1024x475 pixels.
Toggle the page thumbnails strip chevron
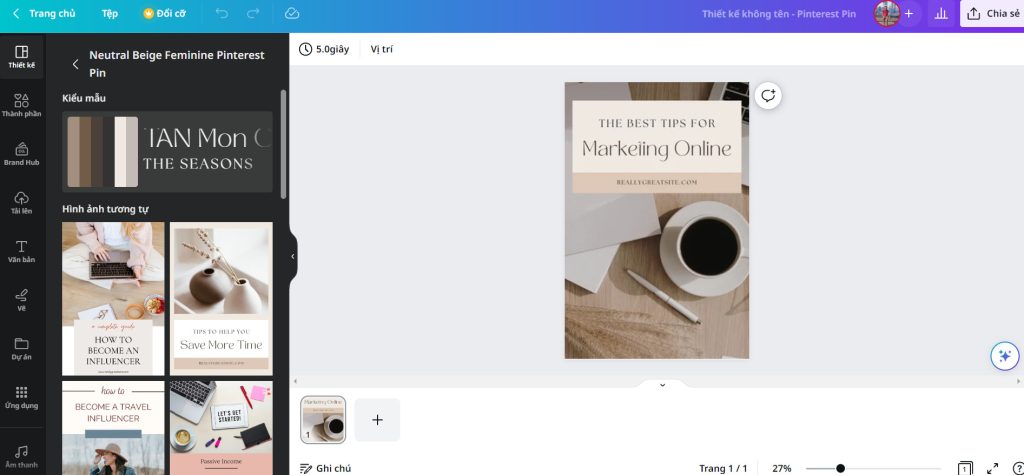[x=661, y=385]
